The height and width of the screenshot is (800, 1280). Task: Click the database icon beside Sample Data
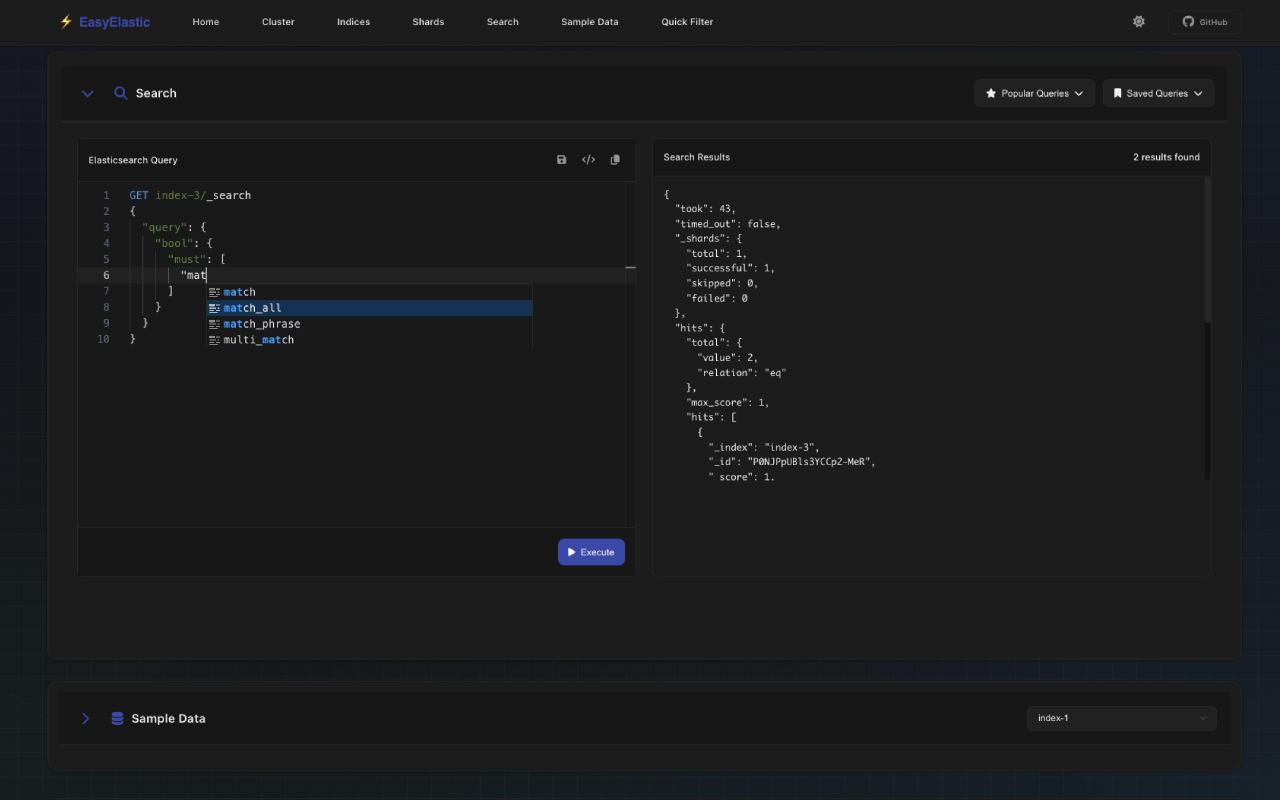[x=117, y=718]
